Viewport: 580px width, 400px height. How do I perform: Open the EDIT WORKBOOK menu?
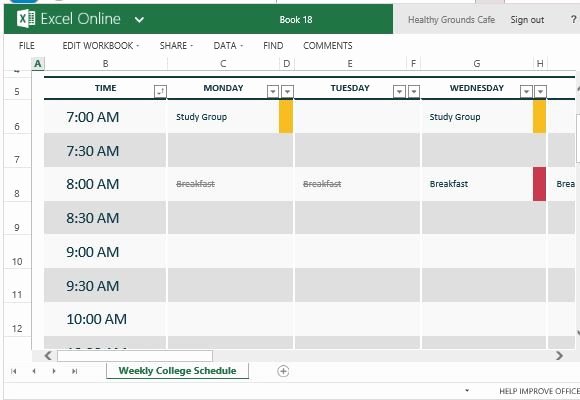click(101, 46)
